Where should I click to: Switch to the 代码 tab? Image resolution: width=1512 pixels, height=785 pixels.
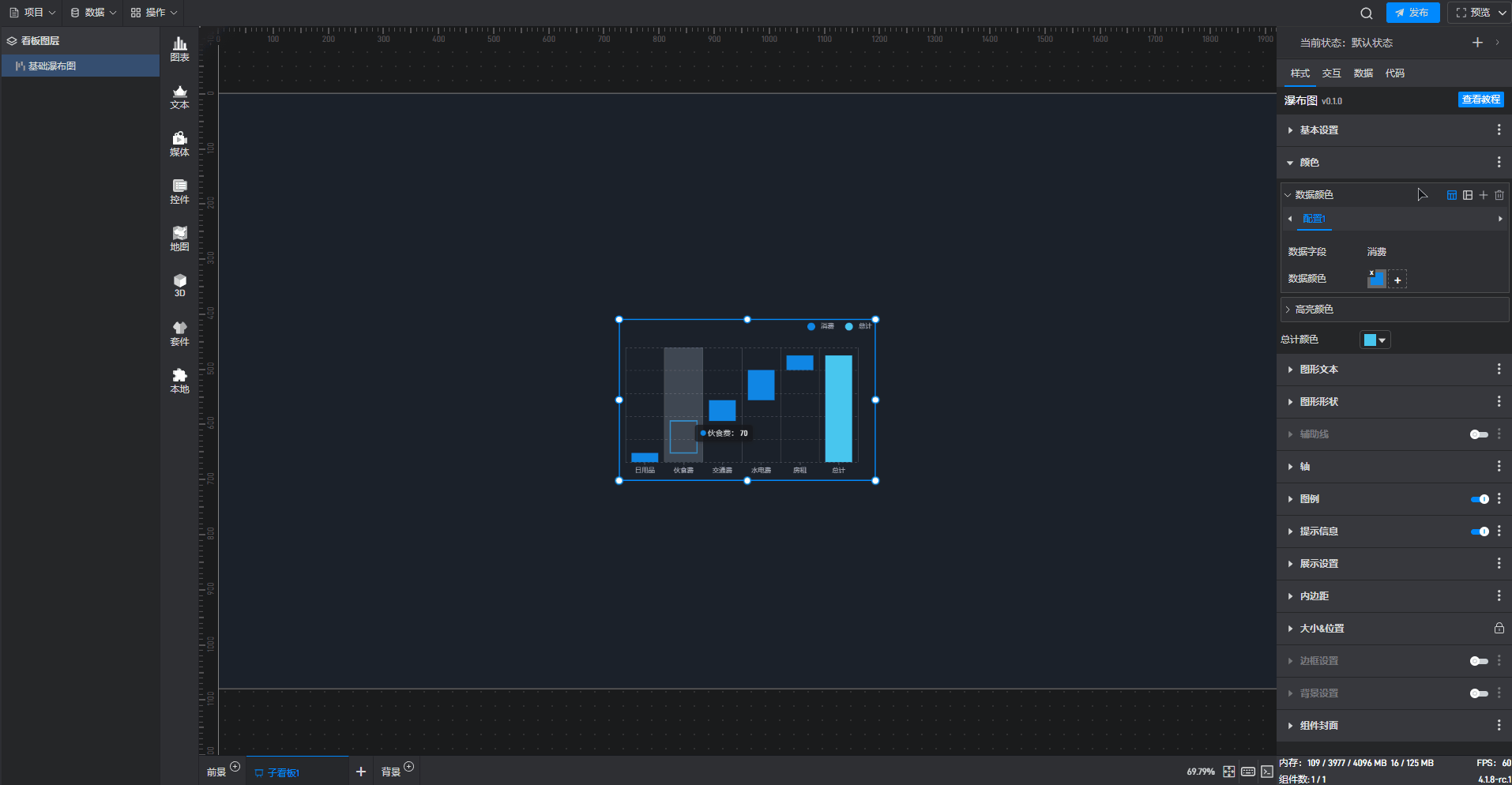(x=1395, y=73)
